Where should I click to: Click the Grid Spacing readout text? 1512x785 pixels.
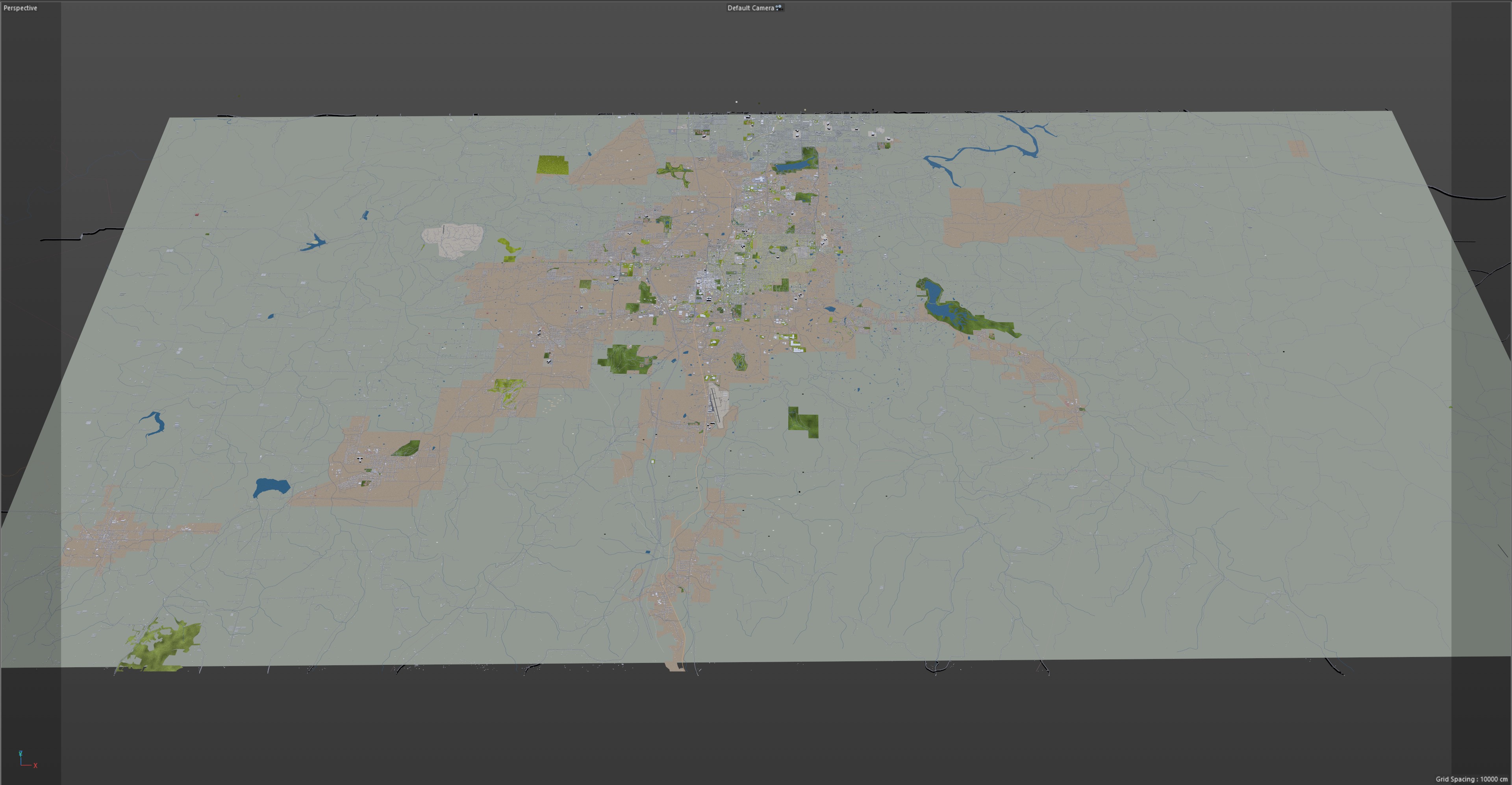coord(1471,779)
